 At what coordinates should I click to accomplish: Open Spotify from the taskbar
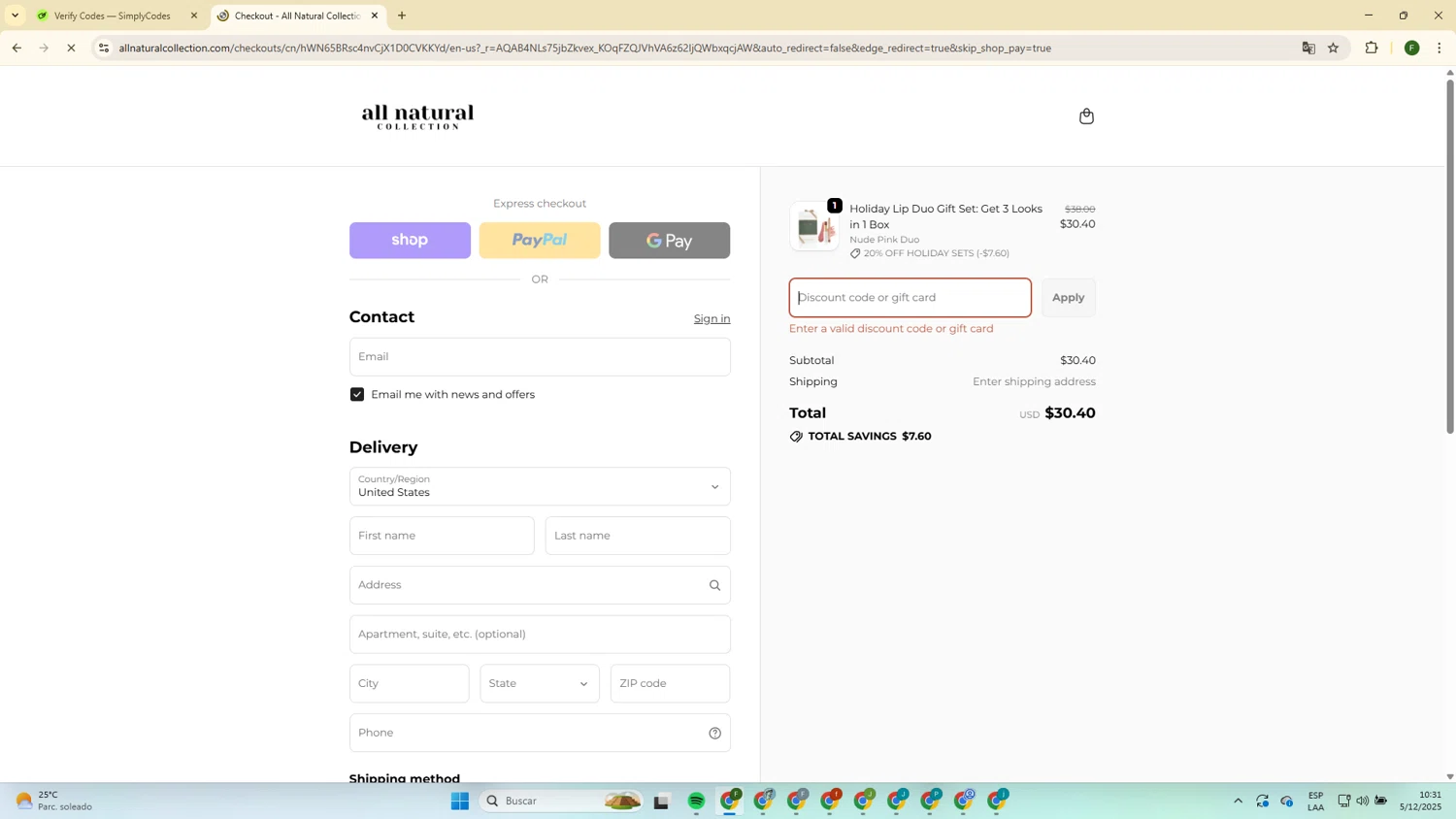(696, 801)
